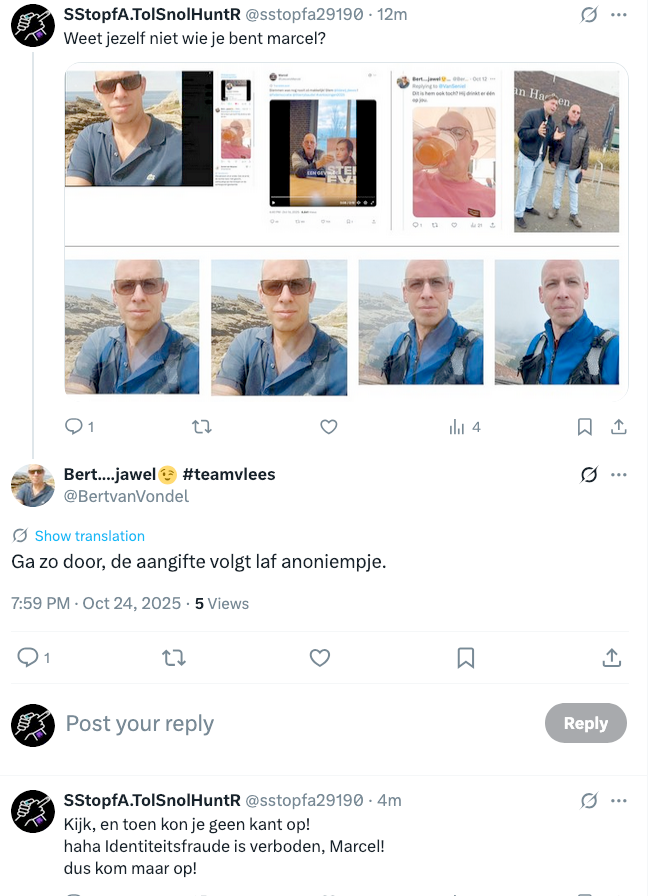Like the top tweet by SStopfA.TolSnolHuntR

pos(328,427)
